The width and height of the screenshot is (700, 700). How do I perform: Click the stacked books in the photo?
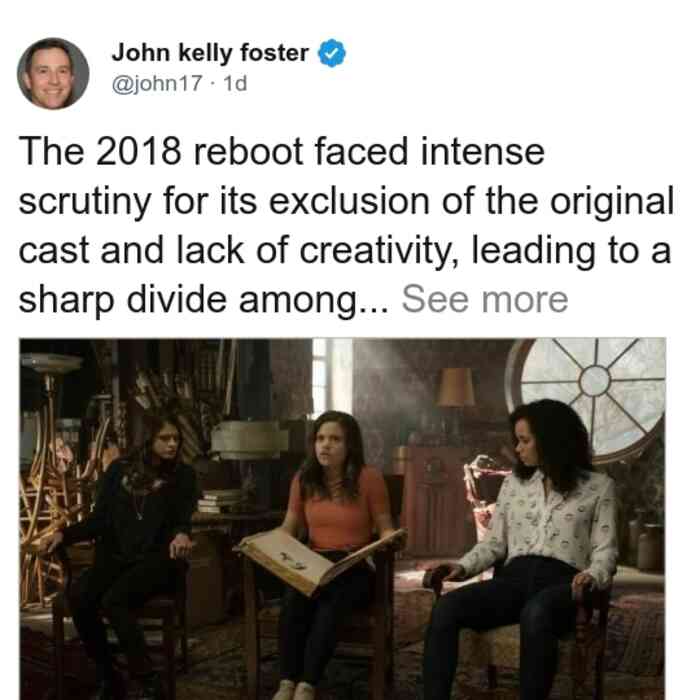219,501
